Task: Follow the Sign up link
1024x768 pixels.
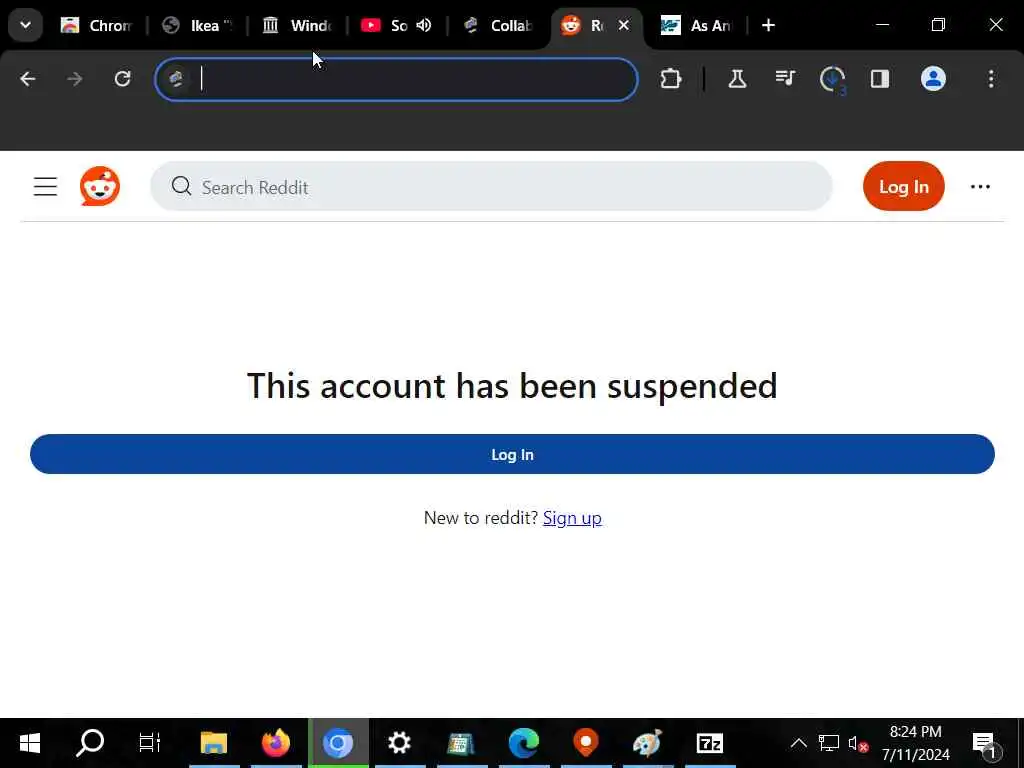Action: click(572, 518)
